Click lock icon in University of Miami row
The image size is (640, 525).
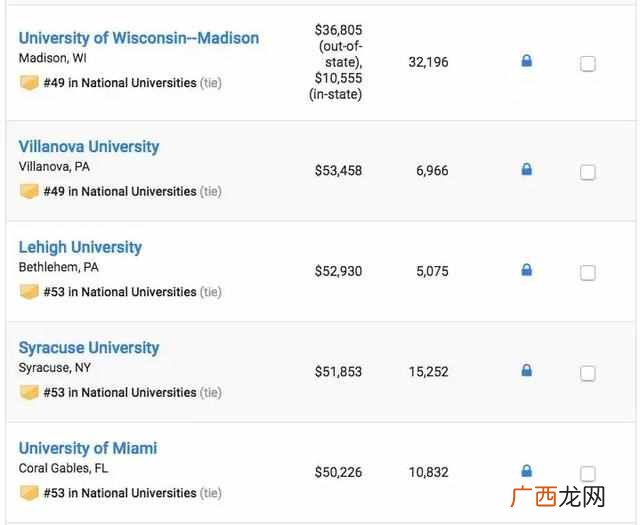527,471
